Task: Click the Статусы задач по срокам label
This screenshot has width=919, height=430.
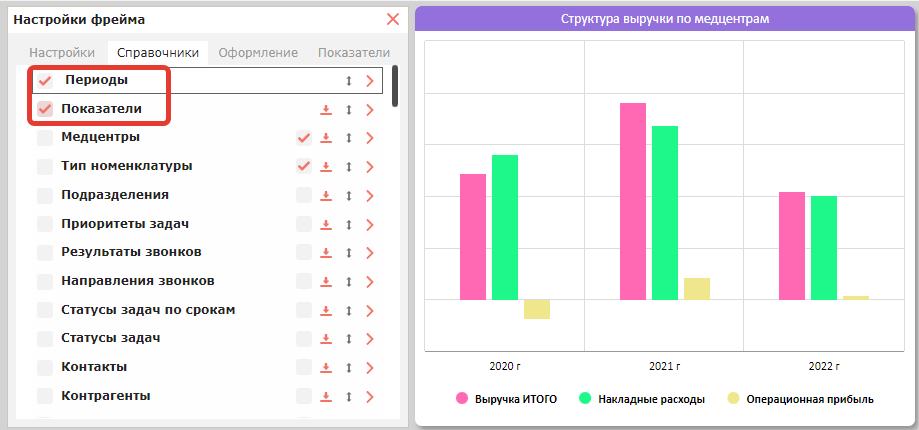Action: [x=148, y=310]
